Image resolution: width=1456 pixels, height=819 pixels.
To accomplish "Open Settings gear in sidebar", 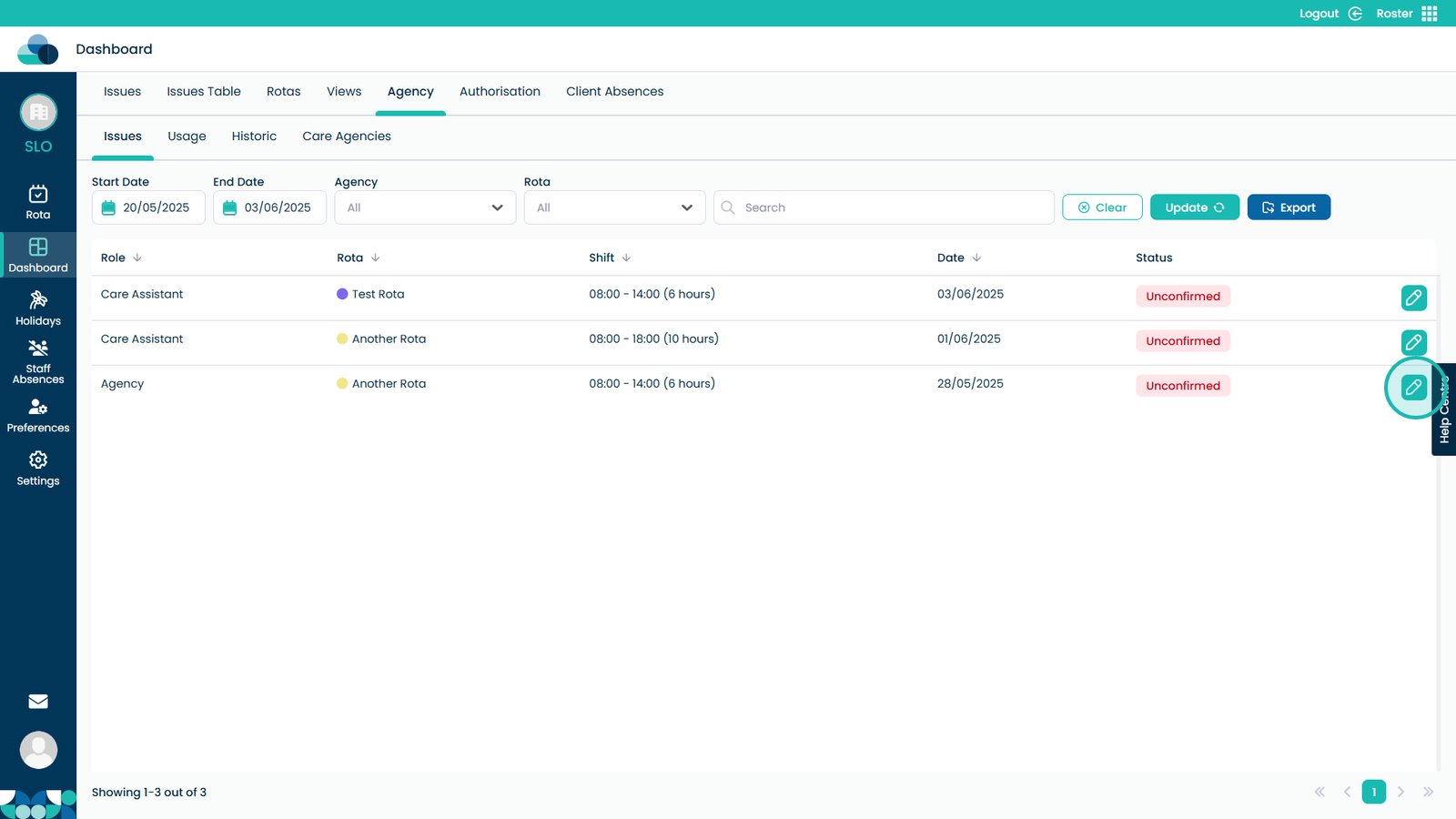I will tap(38, 468).
